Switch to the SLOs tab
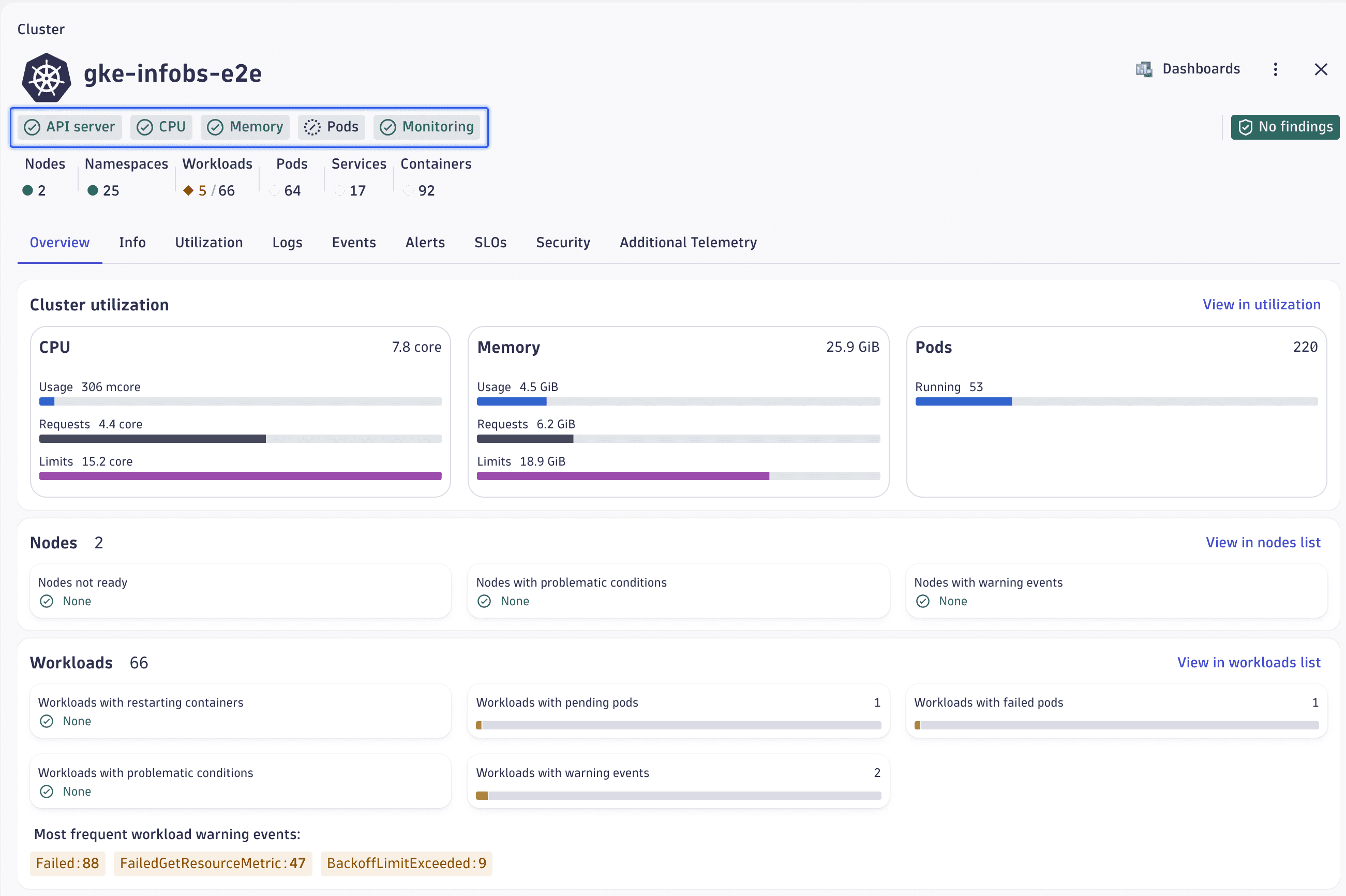The width and height of the screenshot is (1346, 896). click(x=490, y=242)
